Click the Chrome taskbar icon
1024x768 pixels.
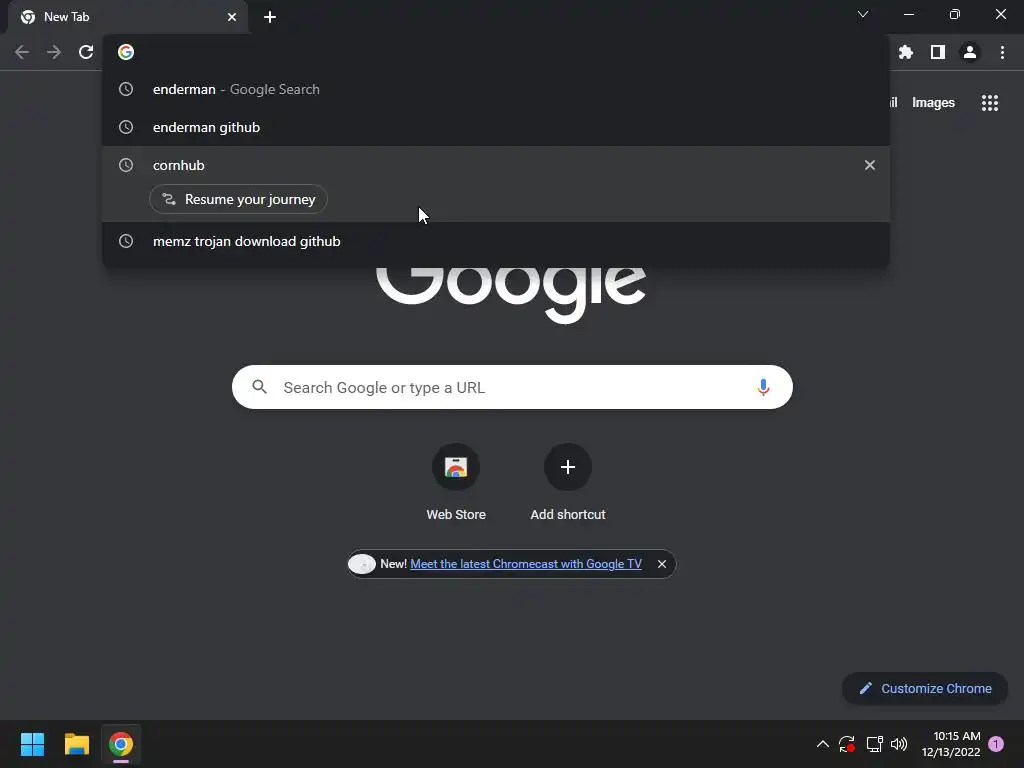121,744
